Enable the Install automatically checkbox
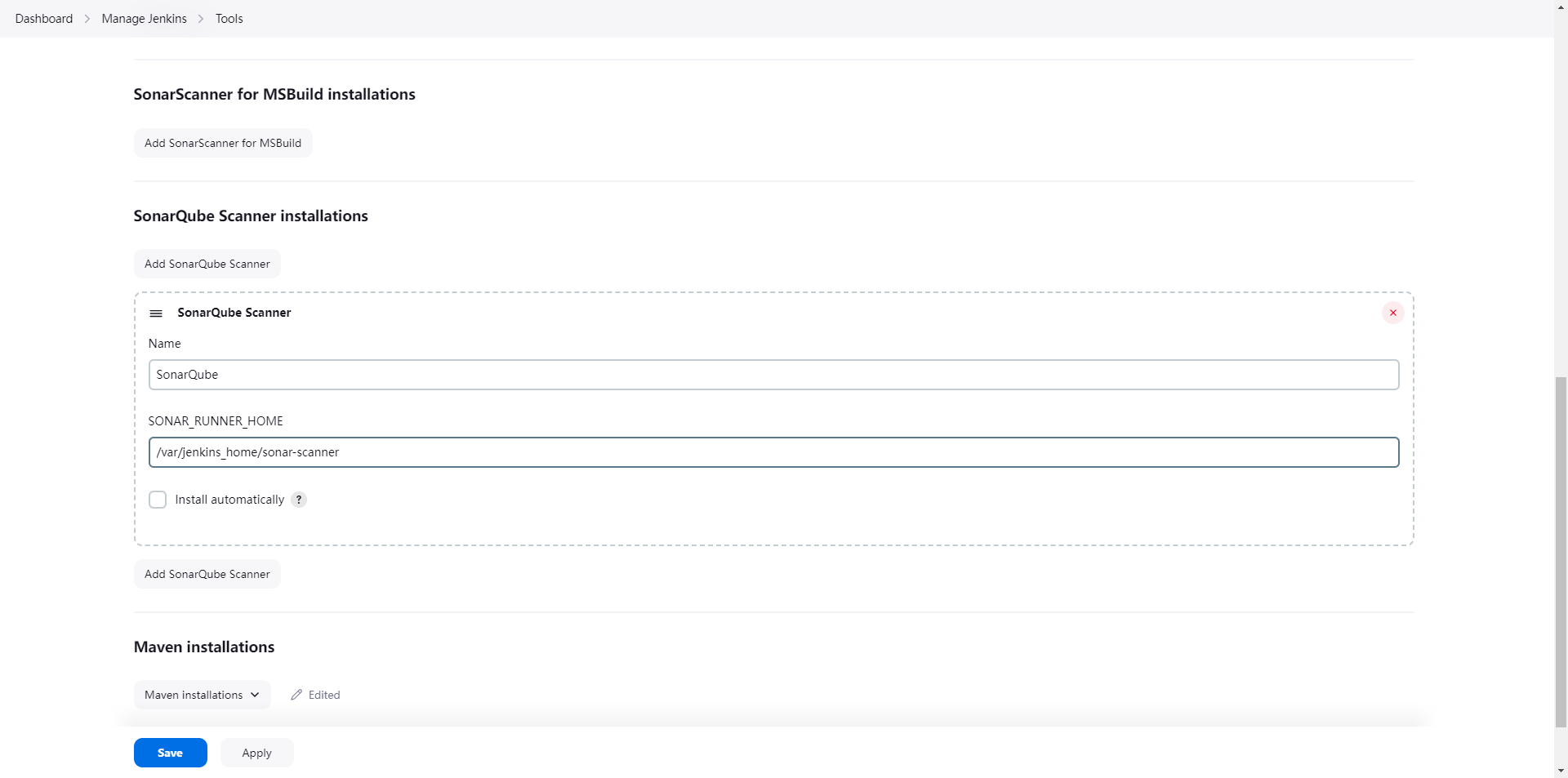 click(158, 500)
